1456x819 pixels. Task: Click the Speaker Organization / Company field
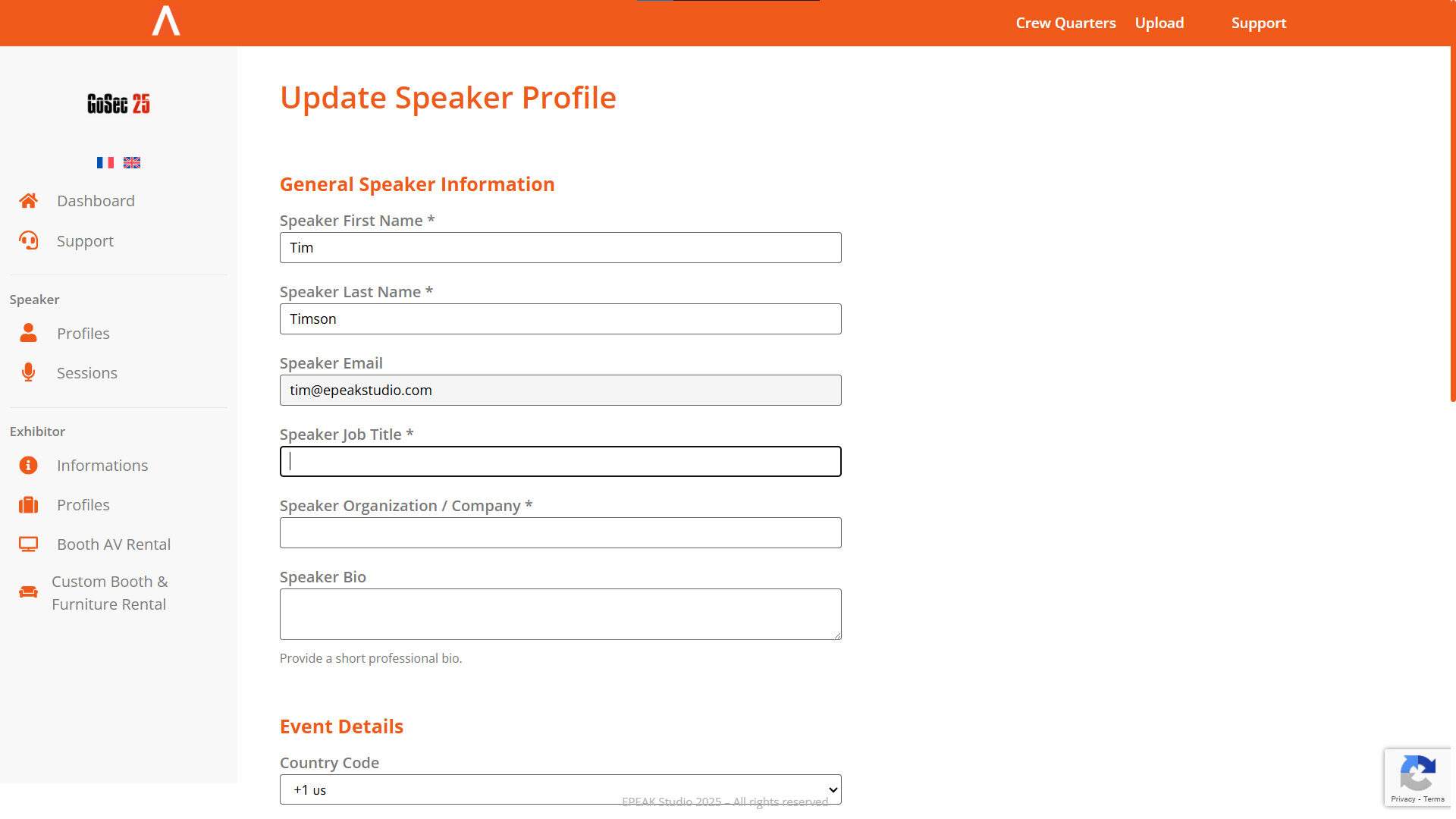(x=560, y=533)
